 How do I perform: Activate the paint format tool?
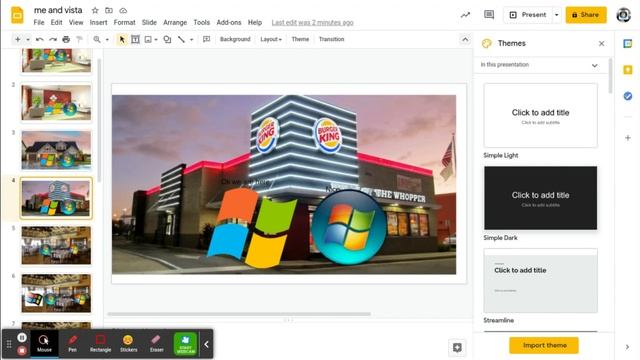point(79,39)
